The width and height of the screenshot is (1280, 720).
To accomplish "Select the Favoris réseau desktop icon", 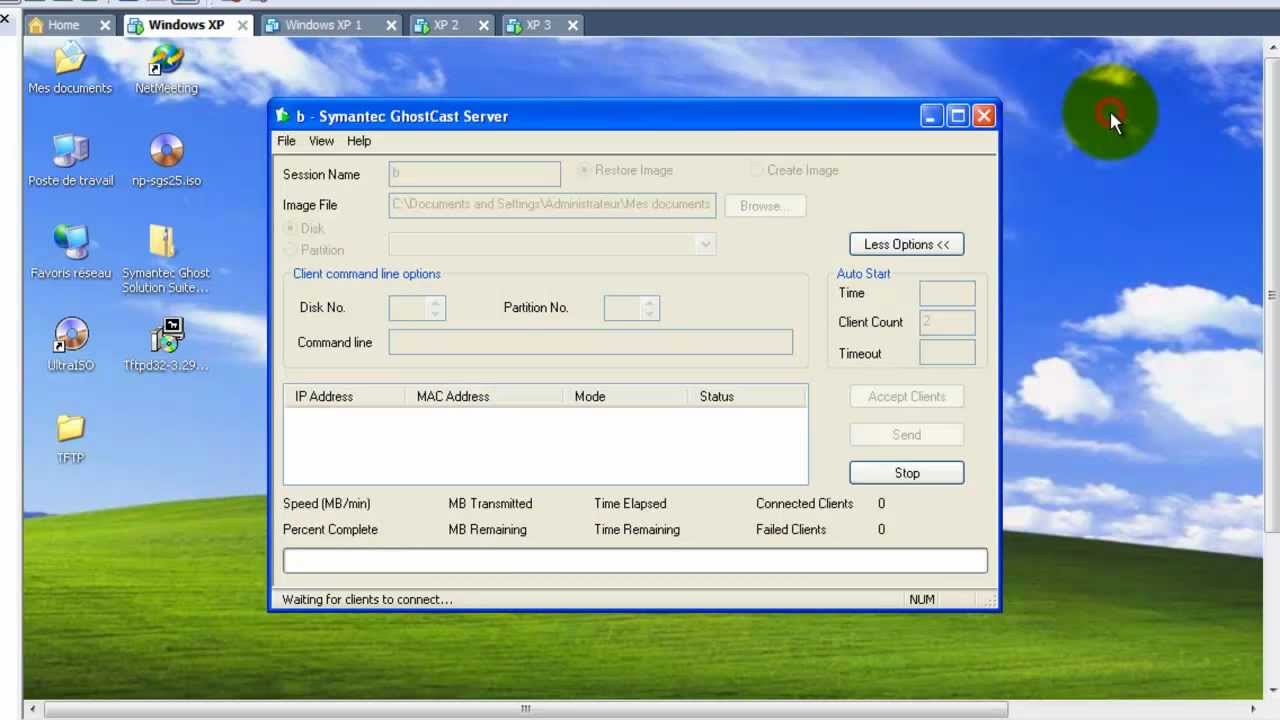I will [70, 252].
